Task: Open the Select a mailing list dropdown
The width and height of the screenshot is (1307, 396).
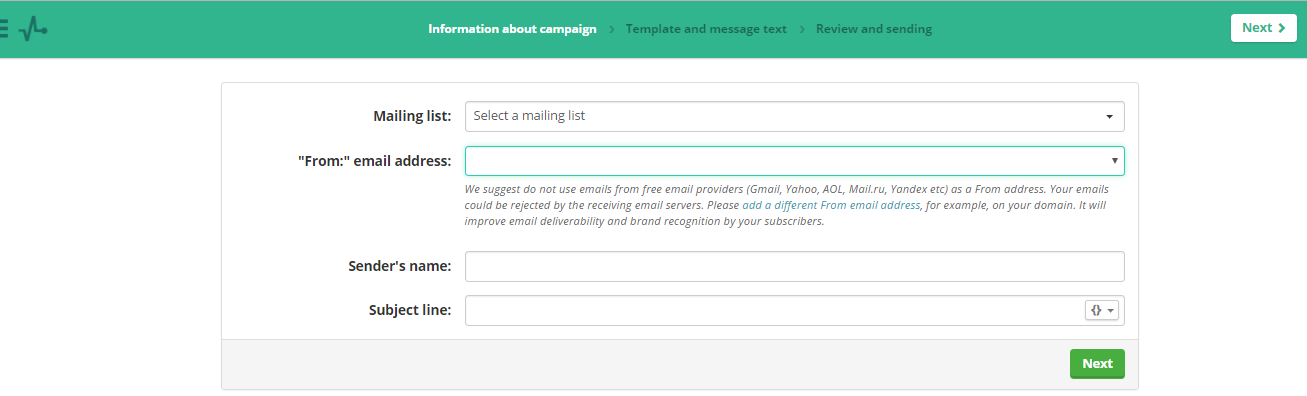Action: point(794,116)
